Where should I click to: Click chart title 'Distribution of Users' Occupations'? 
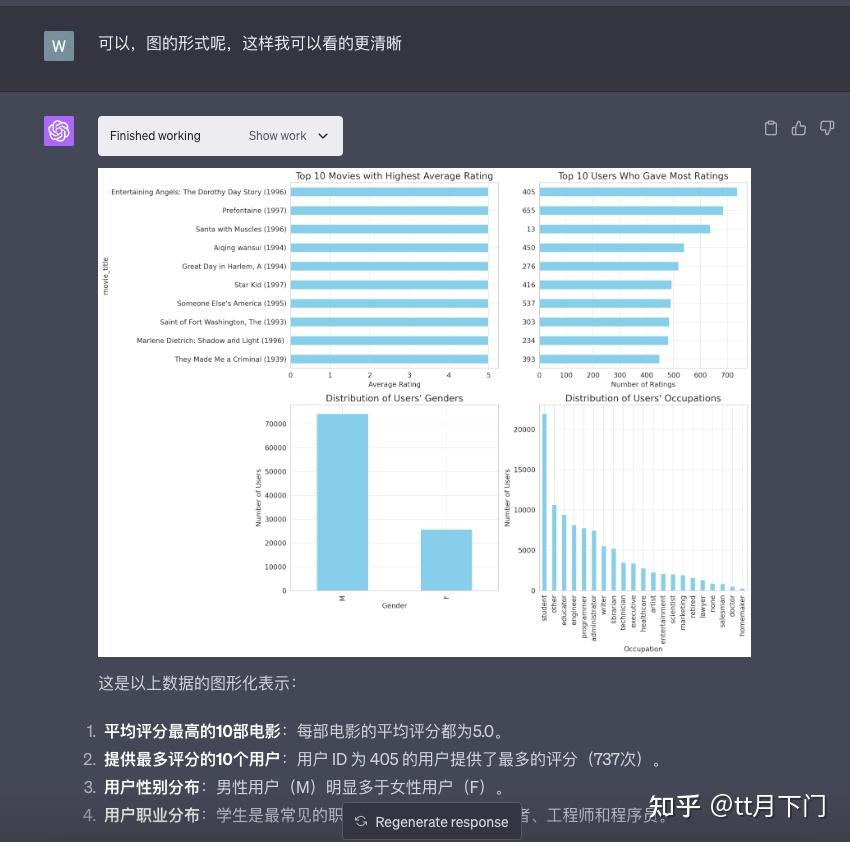[x=643, y=398]
